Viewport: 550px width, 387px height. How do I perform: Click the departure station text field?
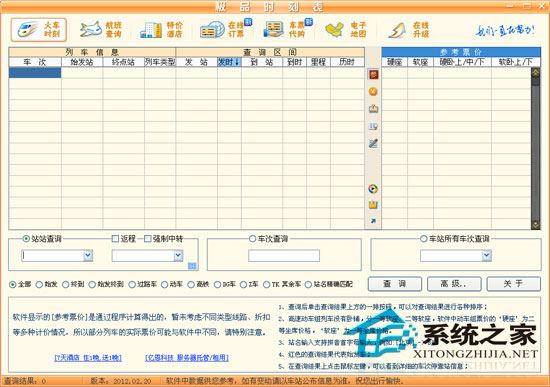[53, 255]
